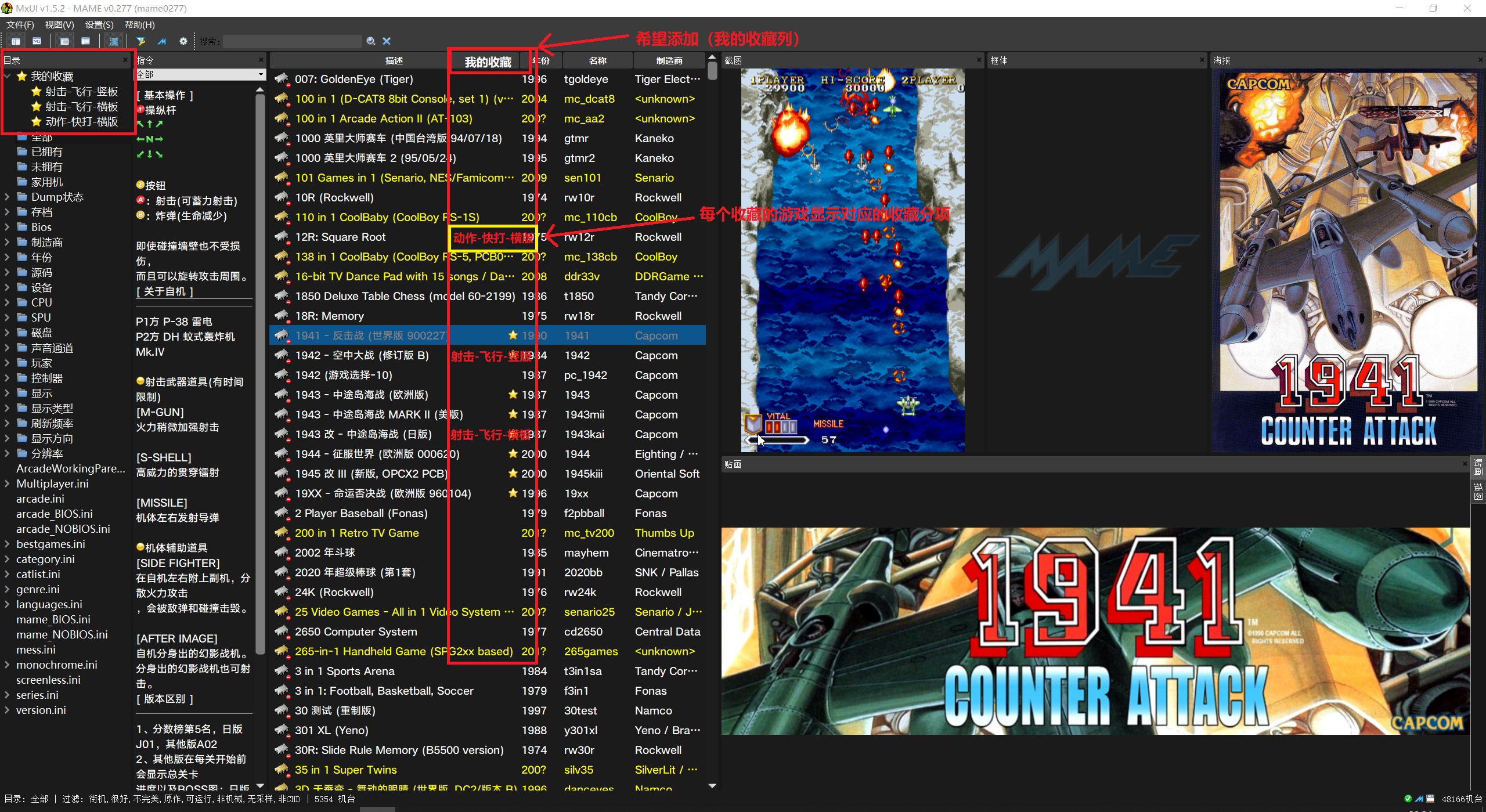Click the 1941 Counter Attack marquee image
The height and width of the screenshot is (812, 1486).
(1095, 631)
